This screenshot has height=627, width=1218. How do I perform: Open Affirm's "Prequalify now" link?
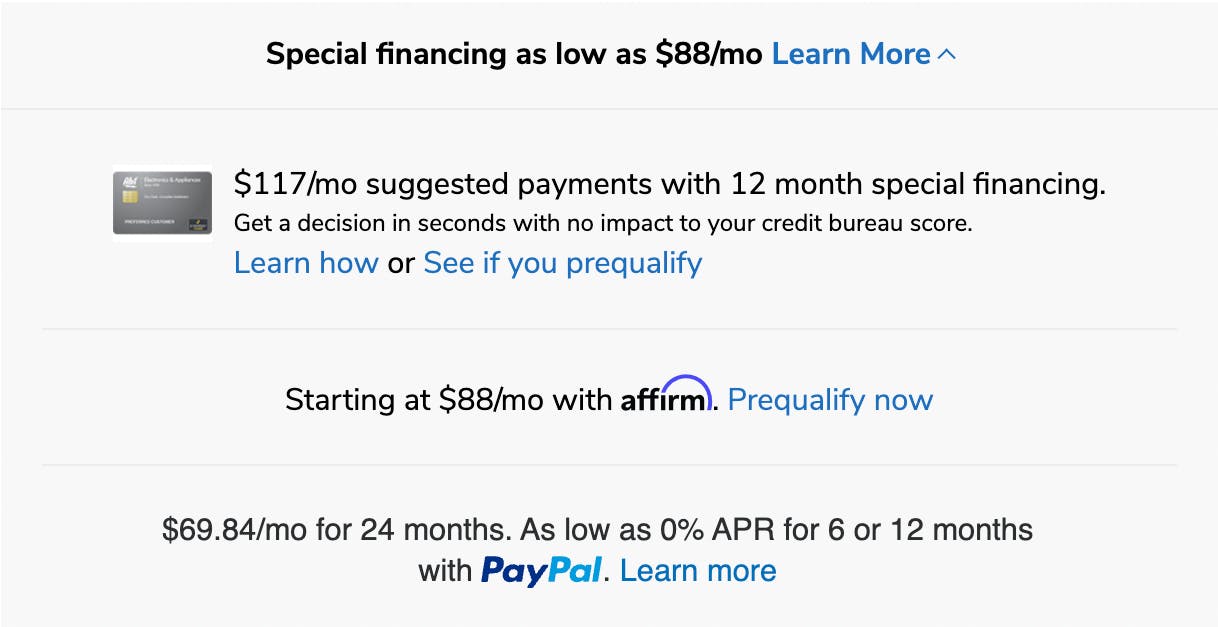tap(830, 400)
